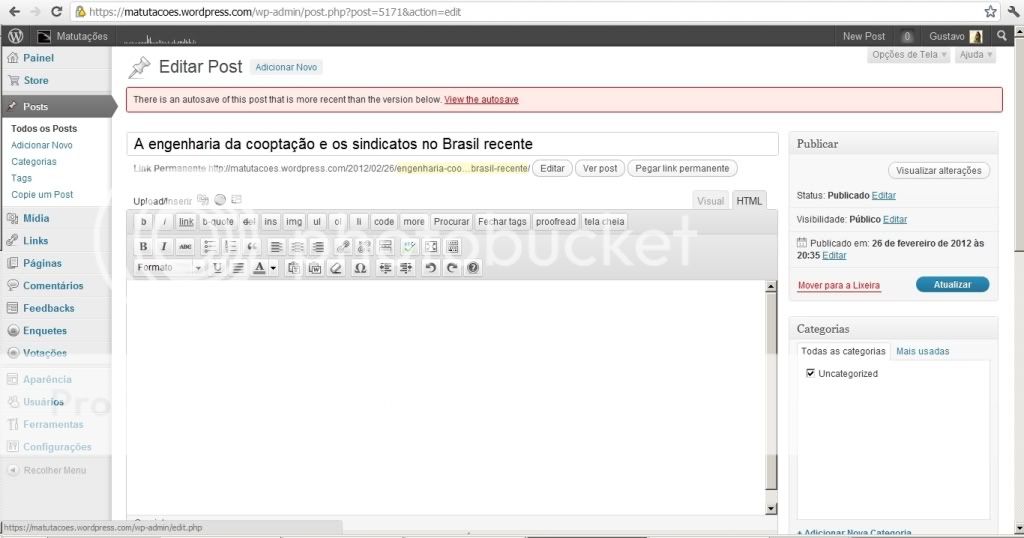Expand the Ajuda help dropdown

point(975,55)
